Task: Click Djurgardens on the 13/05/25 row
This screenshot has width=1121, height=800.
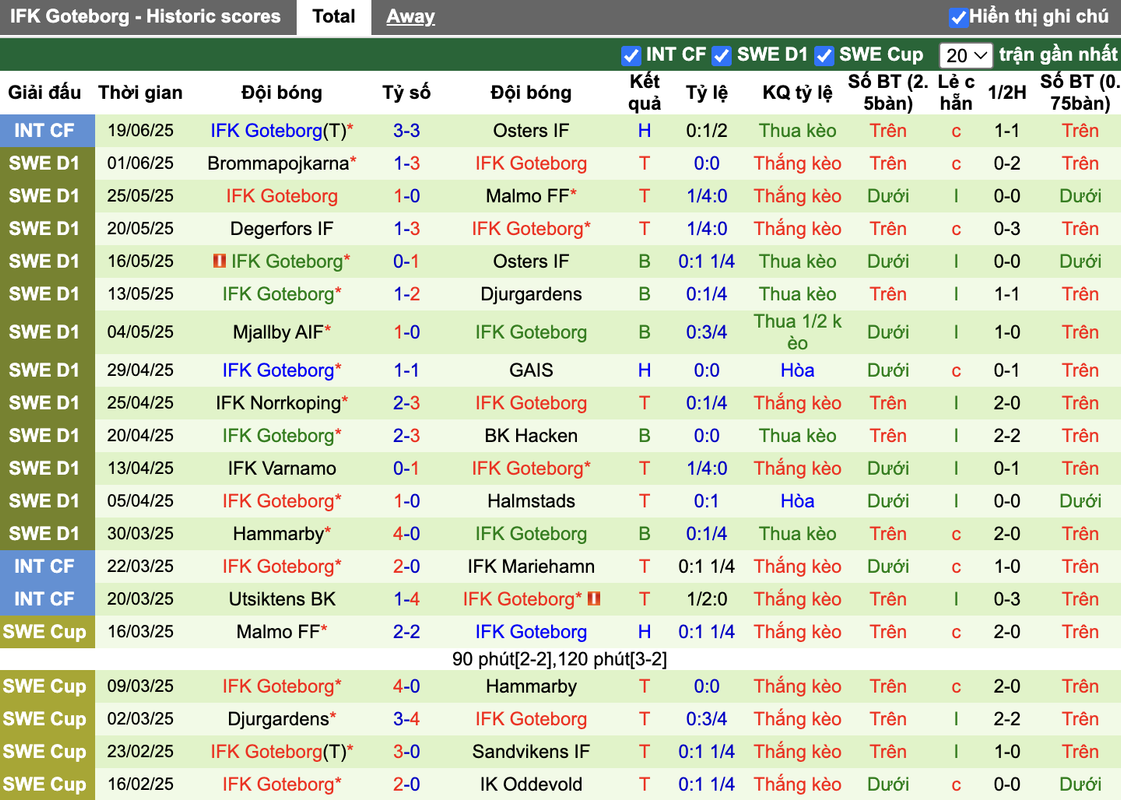Action: click(x=531, y=295)
